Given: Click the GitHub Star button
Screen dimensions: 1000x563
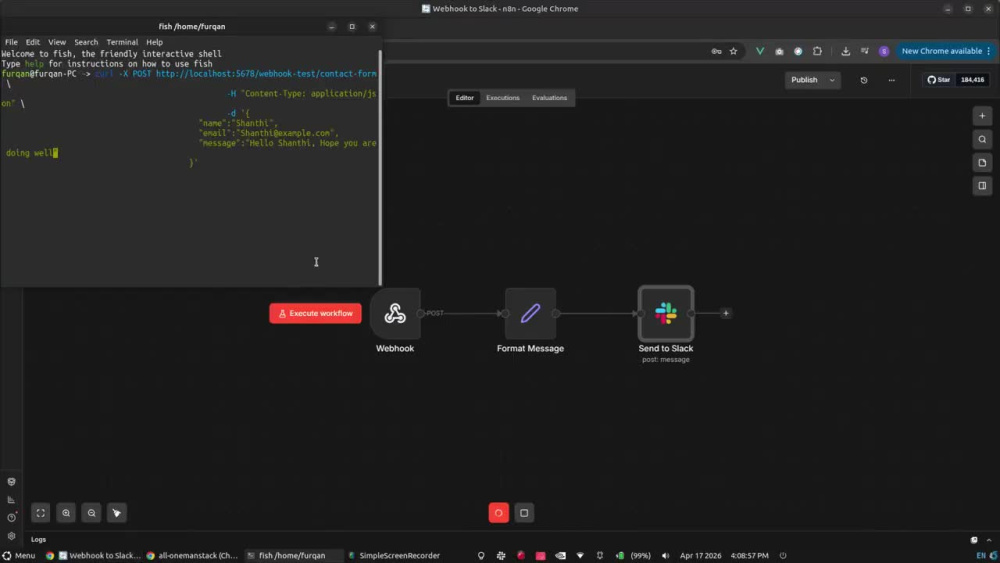Looking at the screenshot, I should 939,80.
